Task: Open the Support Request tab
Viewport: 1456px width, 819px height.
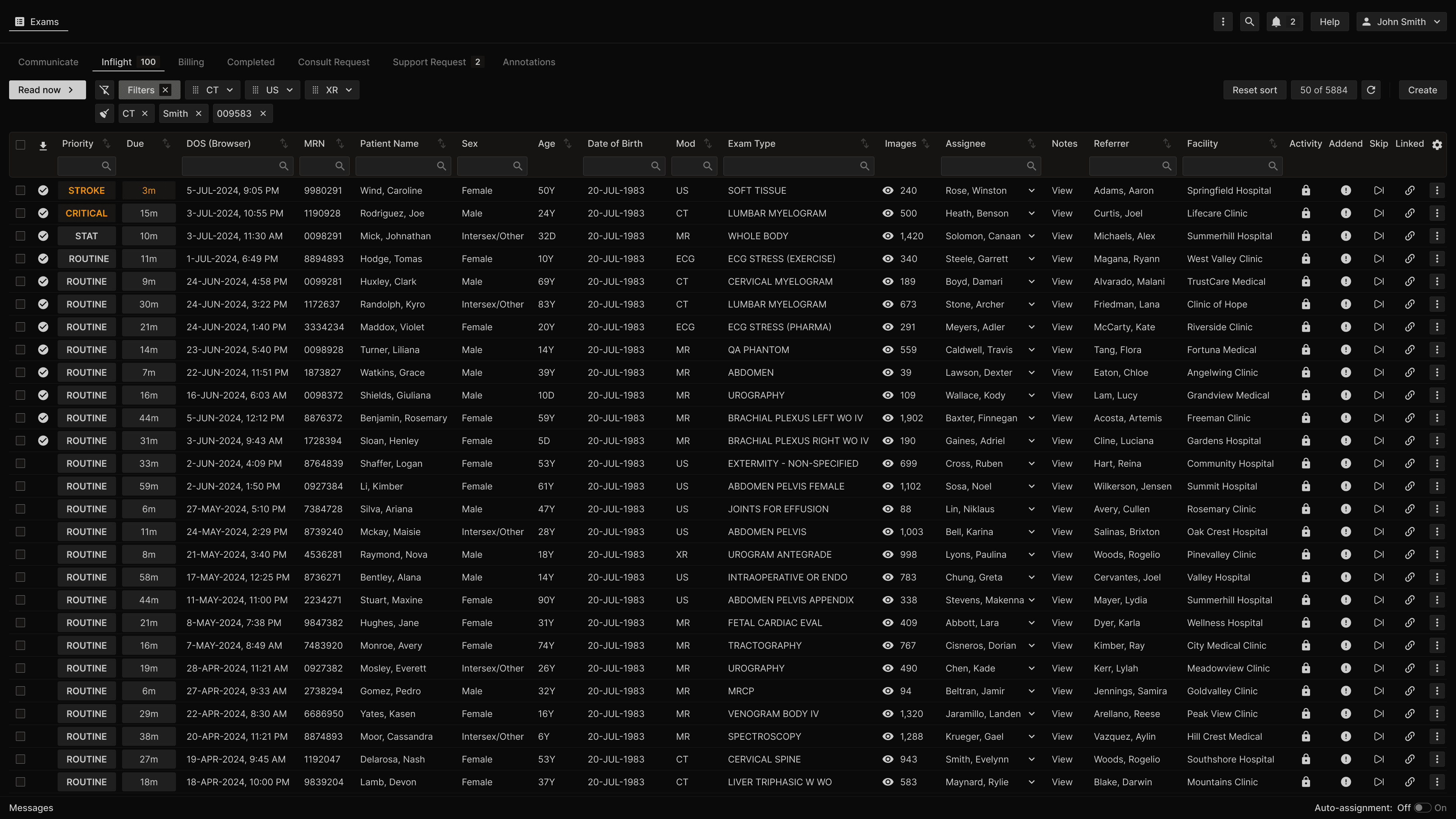Action: 429,62
